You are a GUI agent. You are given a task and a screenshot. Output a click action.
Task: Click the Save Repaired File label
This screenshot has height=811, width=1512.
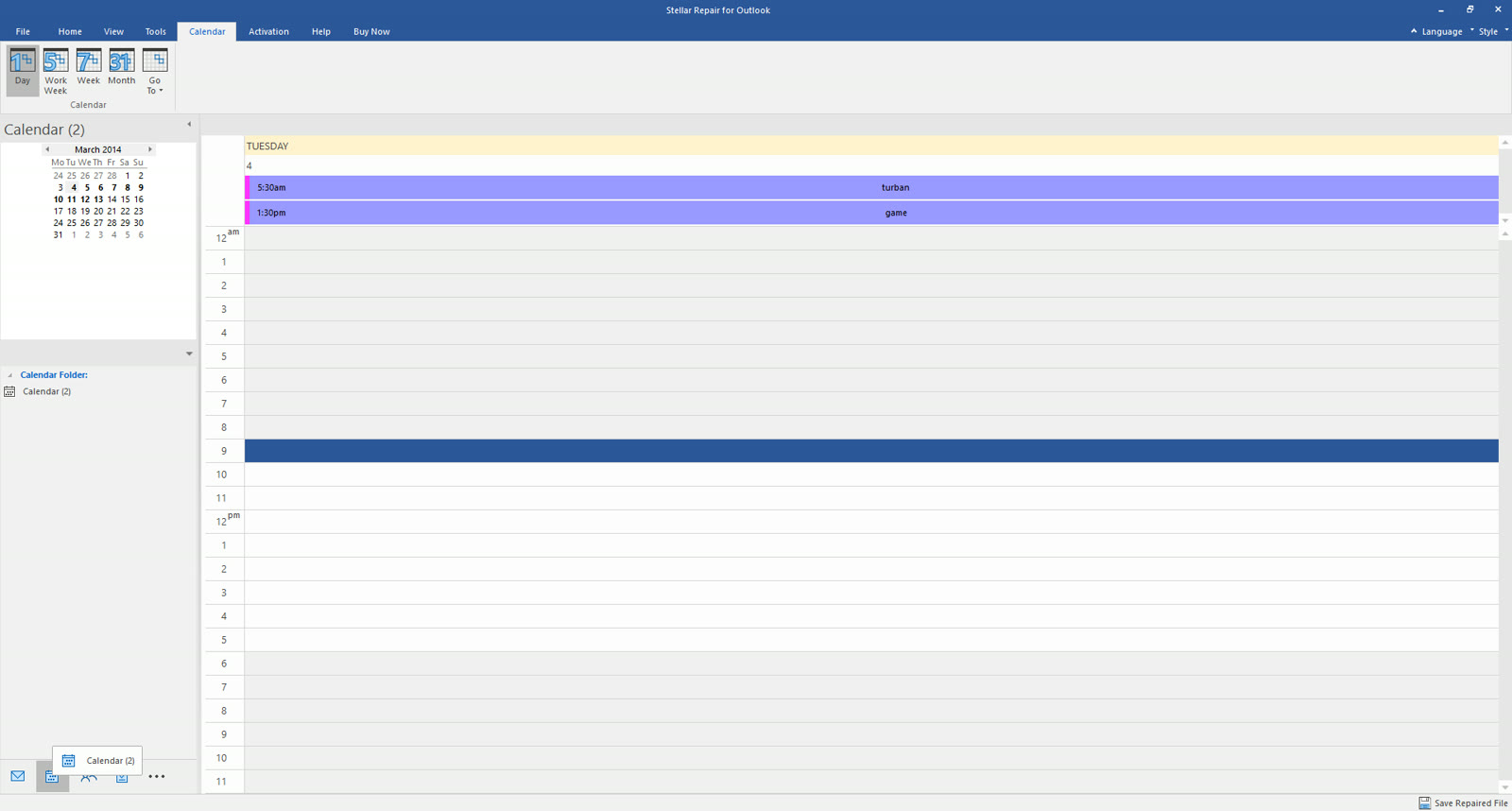pyautogui.click(x=1470, y=803)
